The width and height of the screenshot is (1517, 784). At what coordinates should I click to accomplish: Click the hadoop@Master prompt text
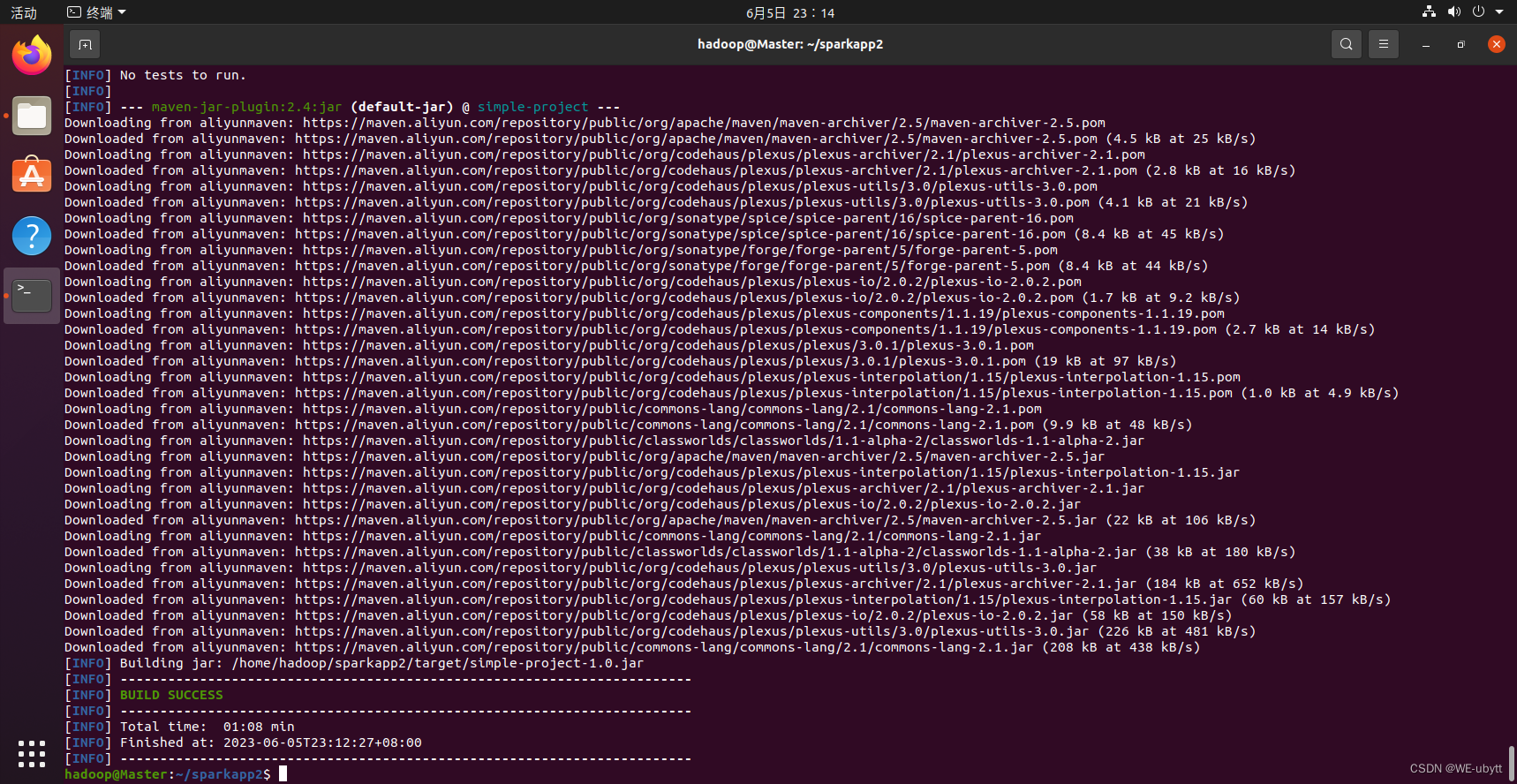116,774
